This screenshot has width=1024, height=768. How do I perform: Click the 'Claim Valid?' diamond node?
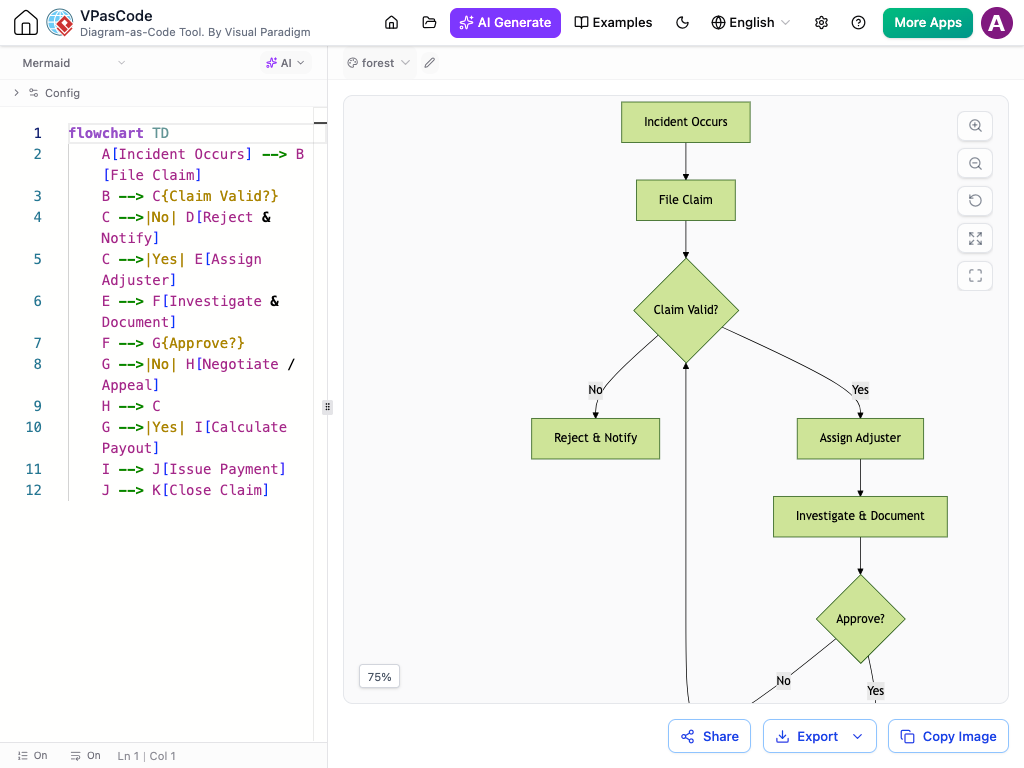point(686,310)
